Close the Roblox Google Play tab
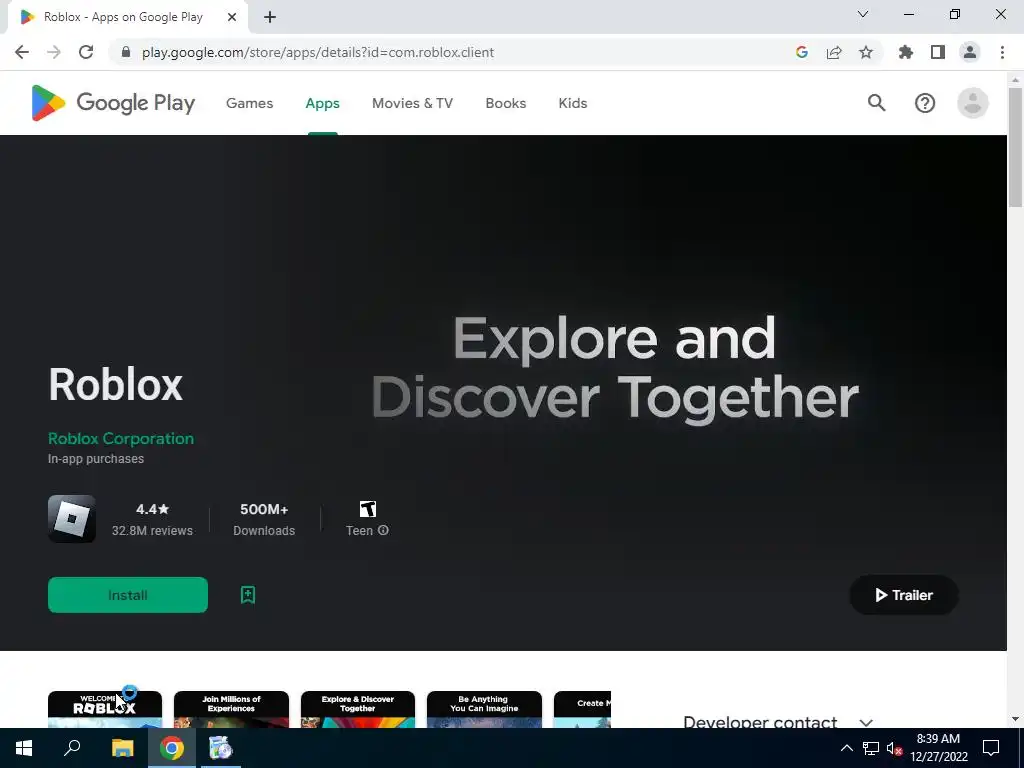Screen dimensions: 1024x768 click(232, 17)
